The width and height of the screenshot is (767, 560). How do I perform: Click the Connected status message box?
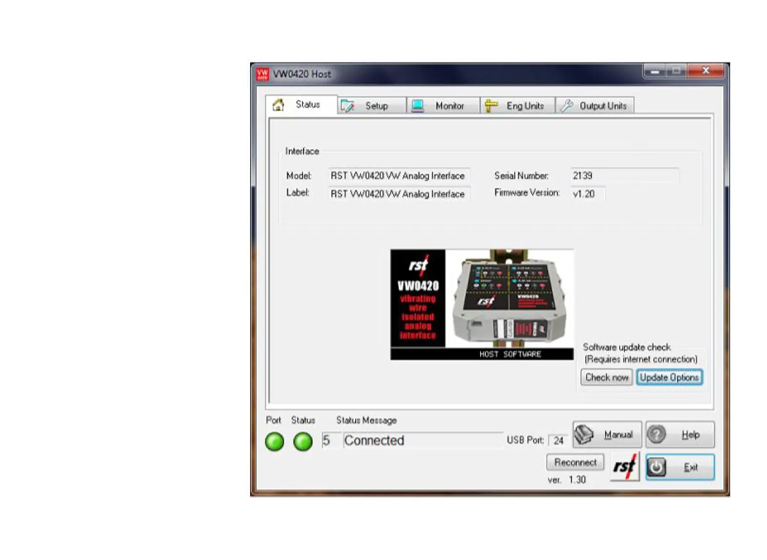(423, 441)
